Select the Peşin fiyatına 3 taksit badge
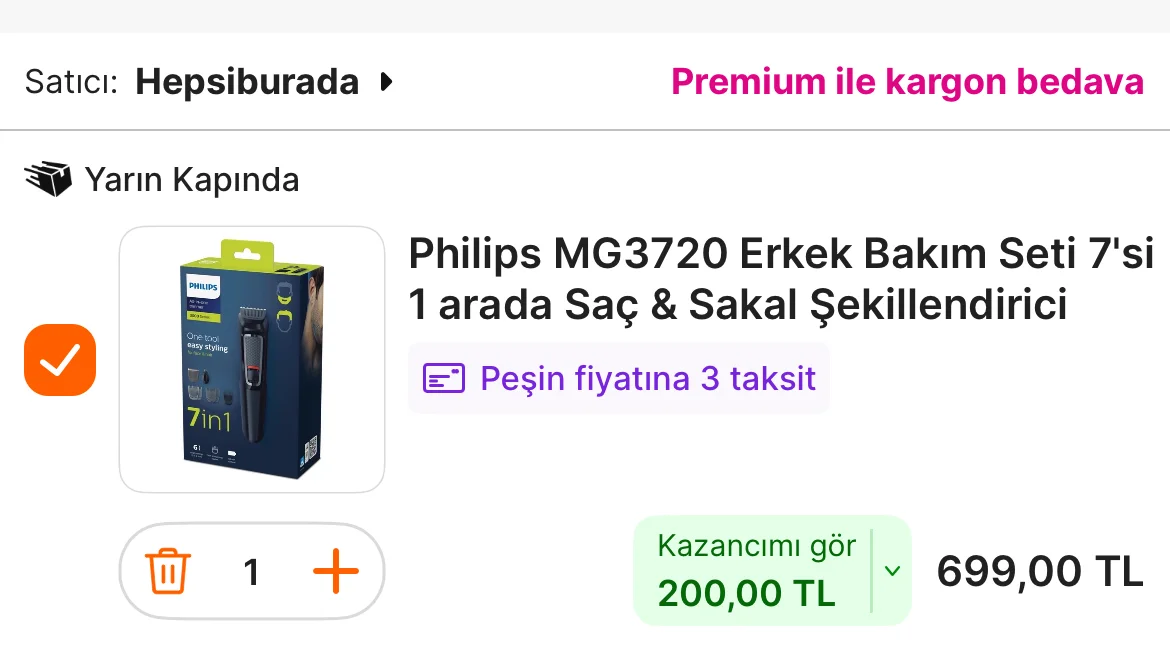Viewport: 1170px width, 666px height. 619,378
